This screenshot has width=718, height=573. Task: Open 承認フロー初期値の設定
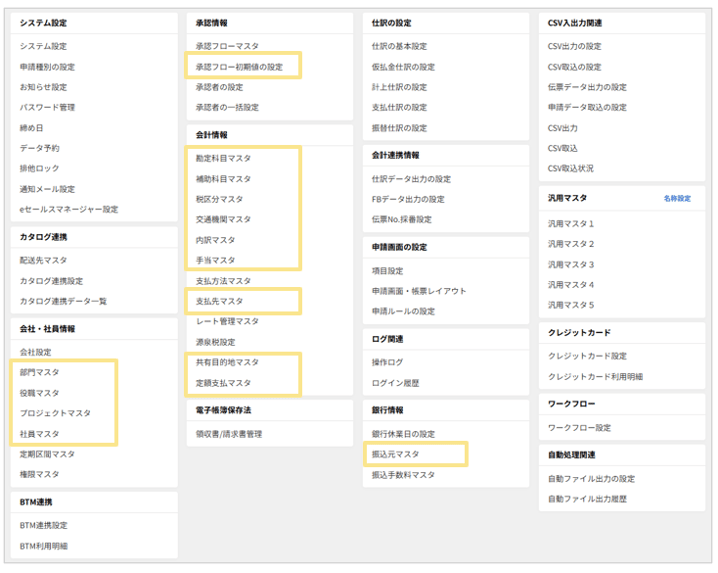[x=239, y=67]
